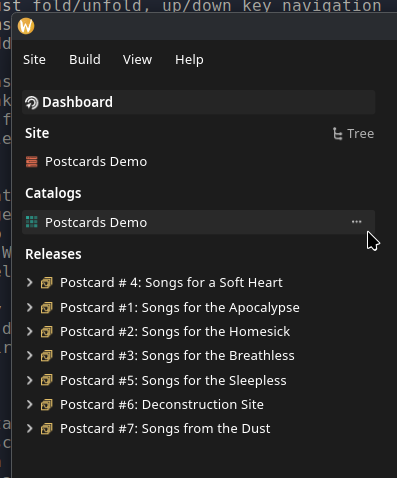Expand Postcard #6: Deconstruction Site
This screenshot has width=397, height=478.
pos(29,404)
